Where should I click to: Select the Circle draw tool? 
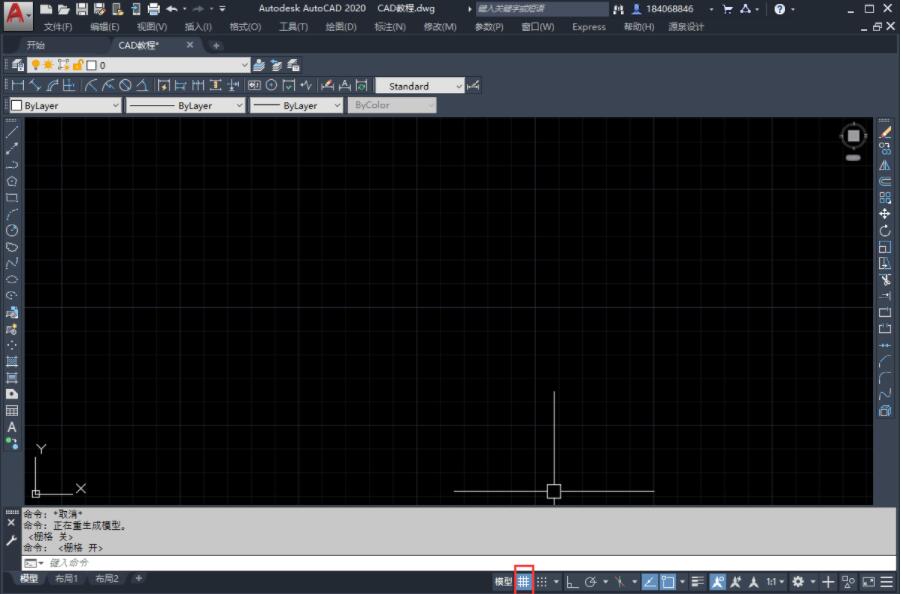12,230
